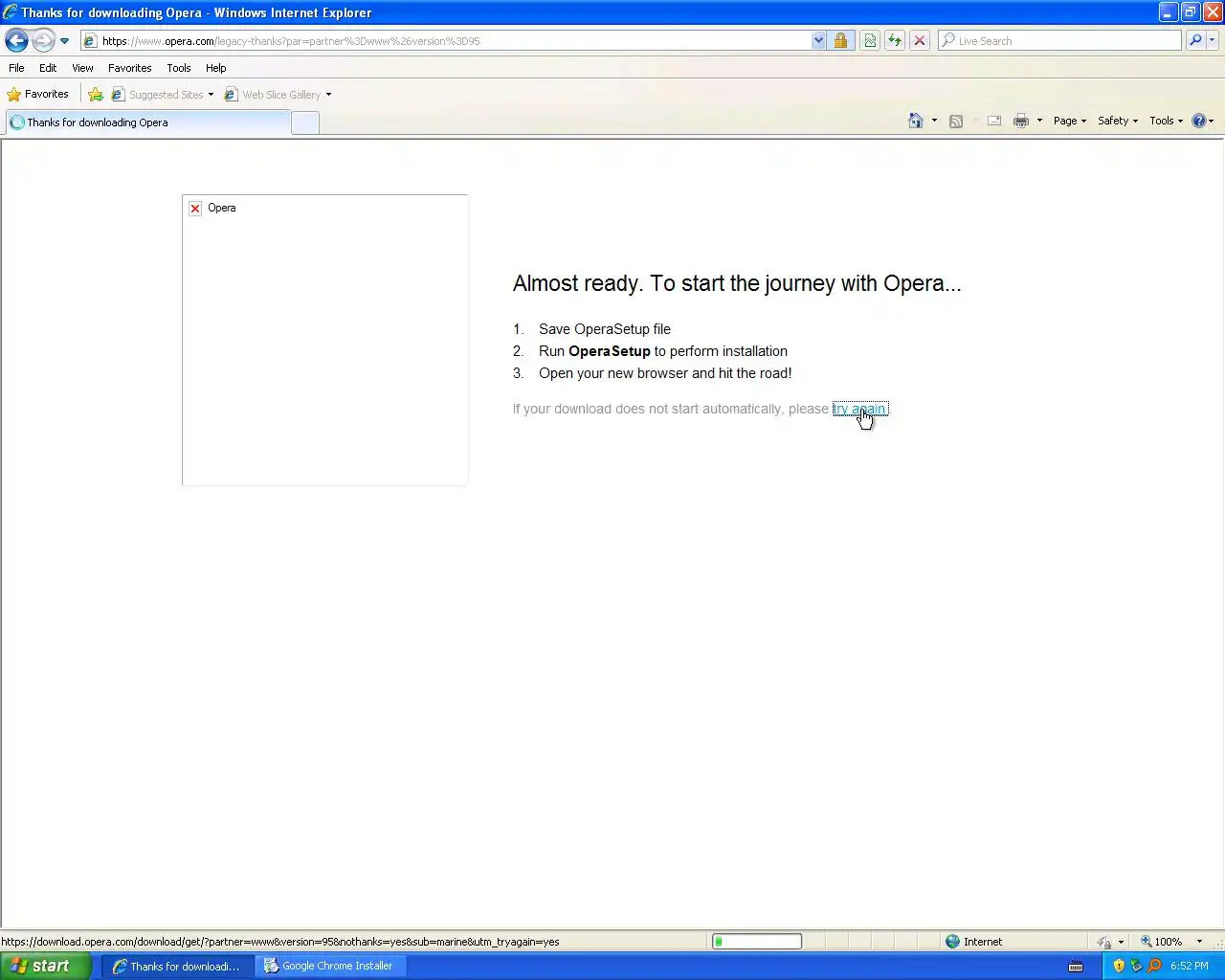Expand the Home button dropdown arrow
The height and width of the screenshot is (980, 1225).
(934, 121)
